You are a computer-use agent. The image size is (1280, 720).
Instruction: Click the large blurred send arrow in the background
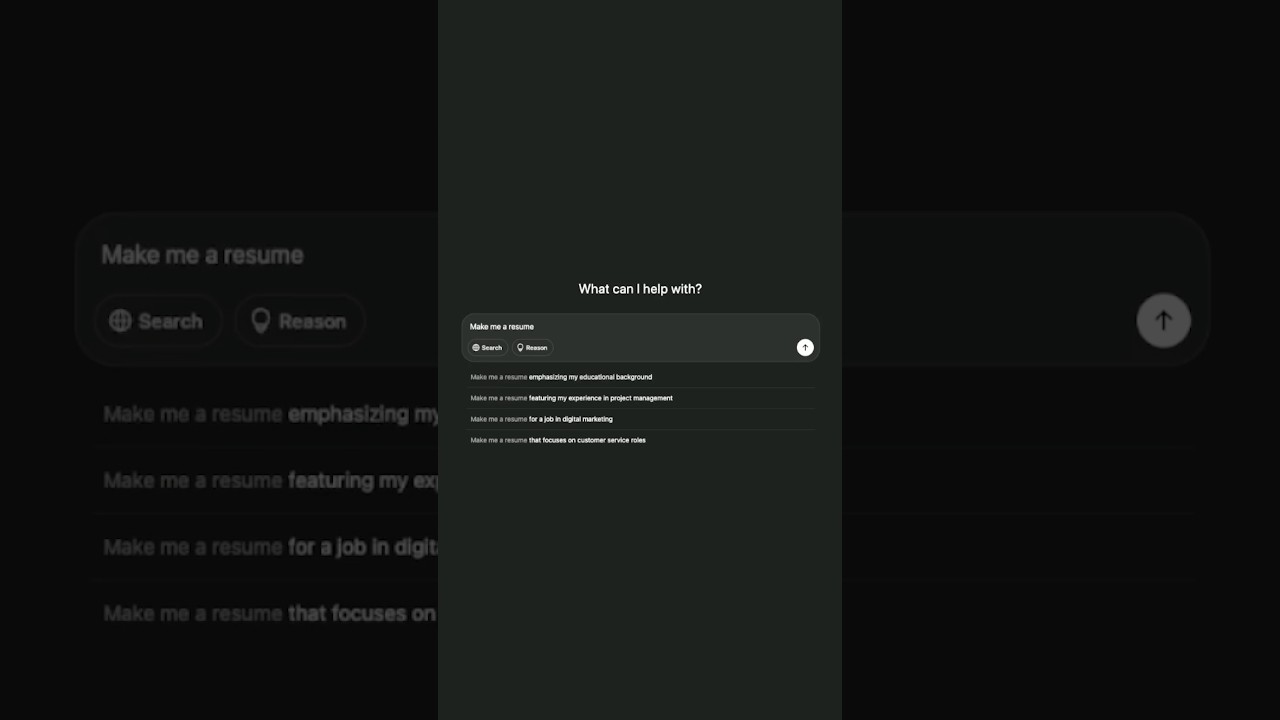pos(1164,321)
